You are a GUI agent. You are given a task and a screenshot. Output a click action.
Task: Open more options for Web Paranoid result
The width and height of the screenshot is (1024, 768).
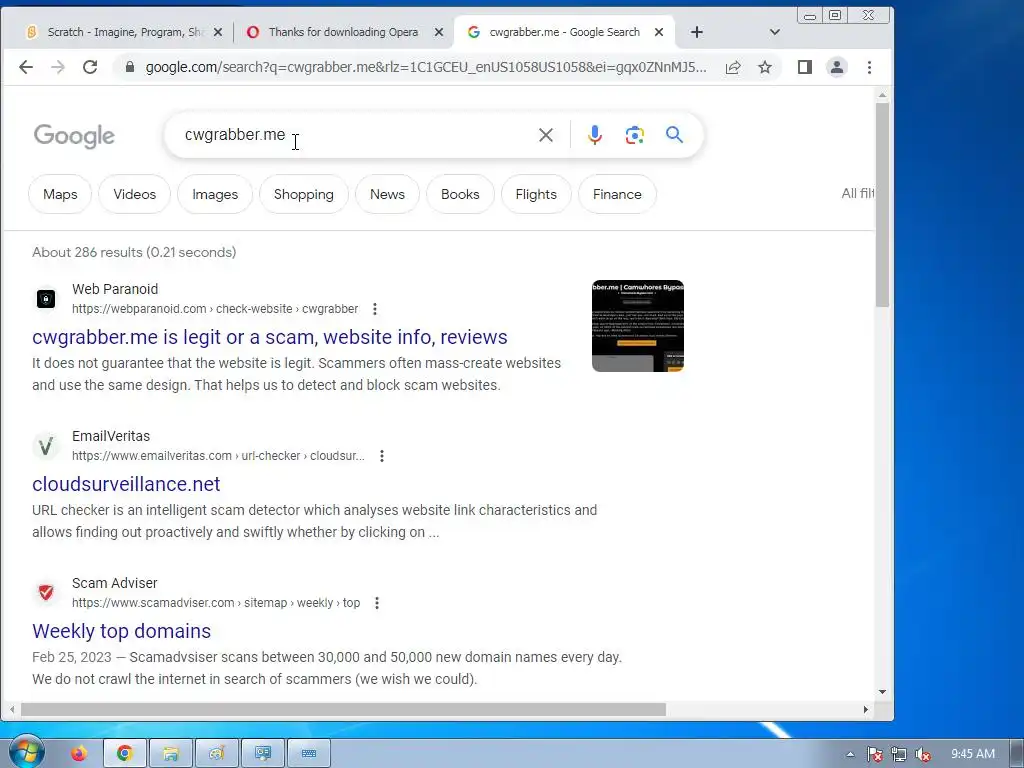[374, 309]
